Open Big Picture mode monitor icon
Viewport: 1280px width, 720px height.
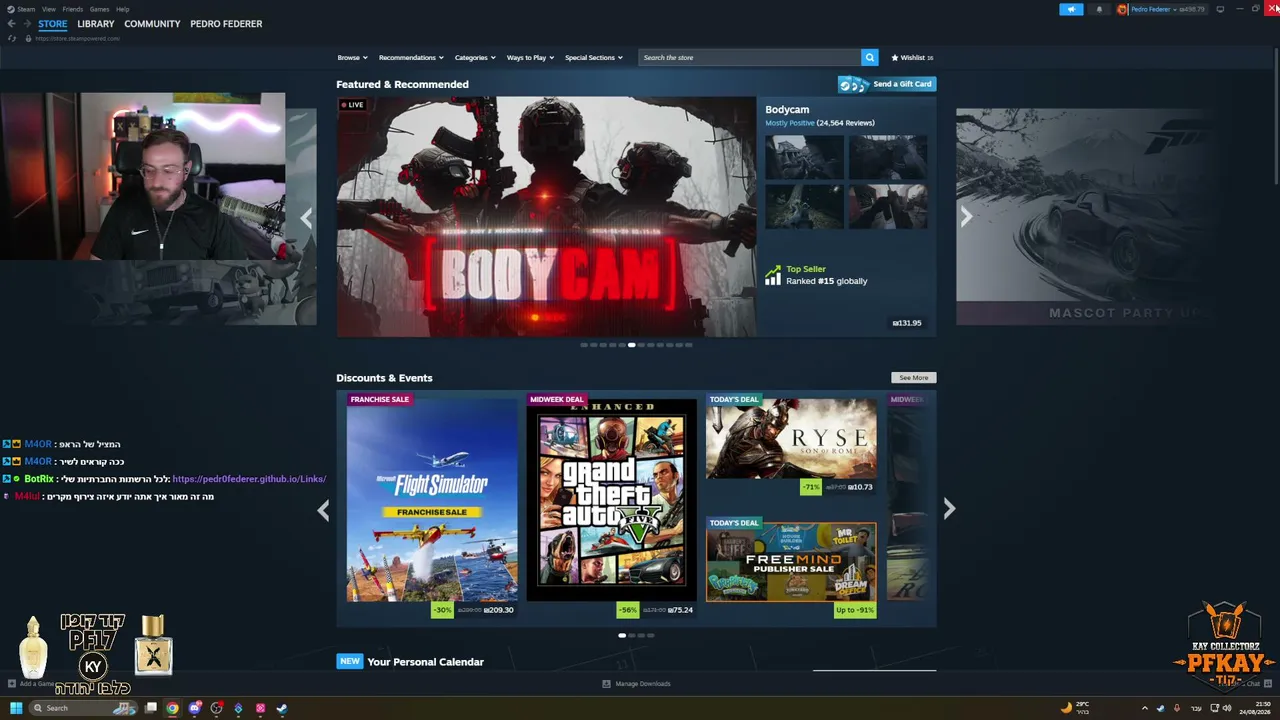point(1220,9)
